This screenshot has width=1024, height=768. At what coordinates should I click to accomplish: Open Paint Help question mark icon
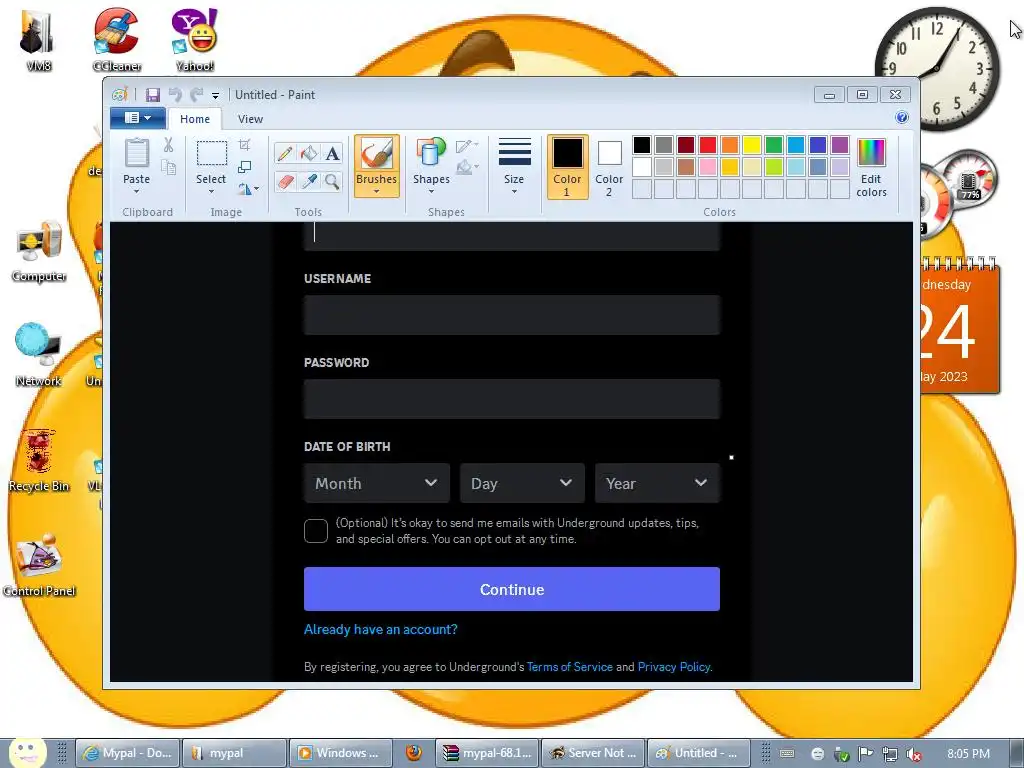[x=902, y=118]
